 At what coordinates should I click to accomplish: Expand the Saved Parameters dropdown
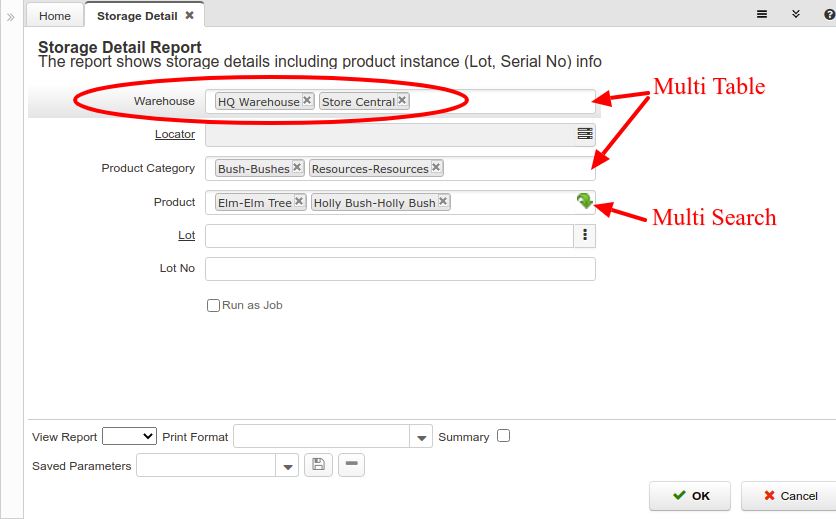pyautogui.click(x=288, y=466)
